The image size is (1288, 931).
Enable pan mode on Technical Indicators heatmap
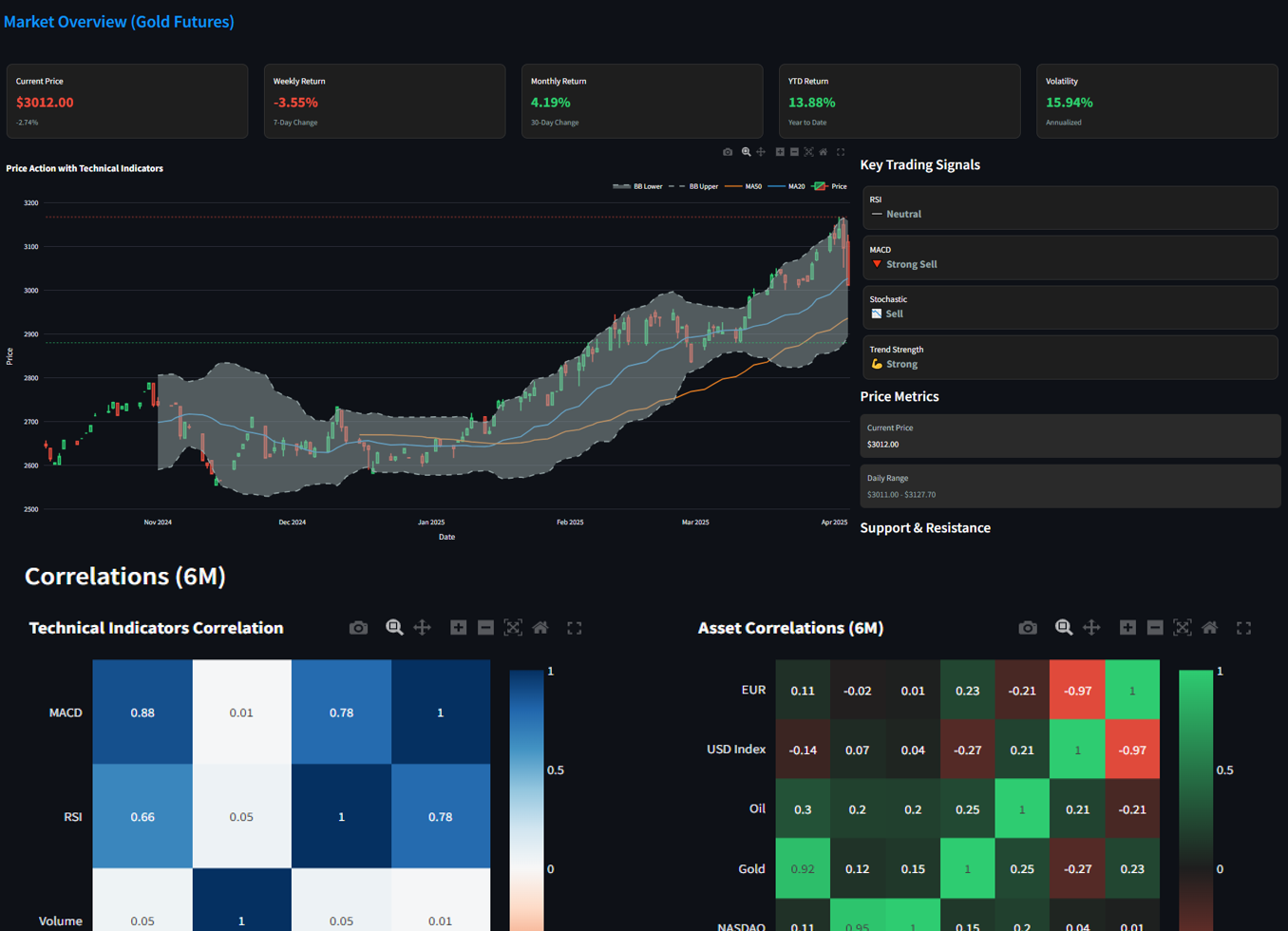coord(423,627)
